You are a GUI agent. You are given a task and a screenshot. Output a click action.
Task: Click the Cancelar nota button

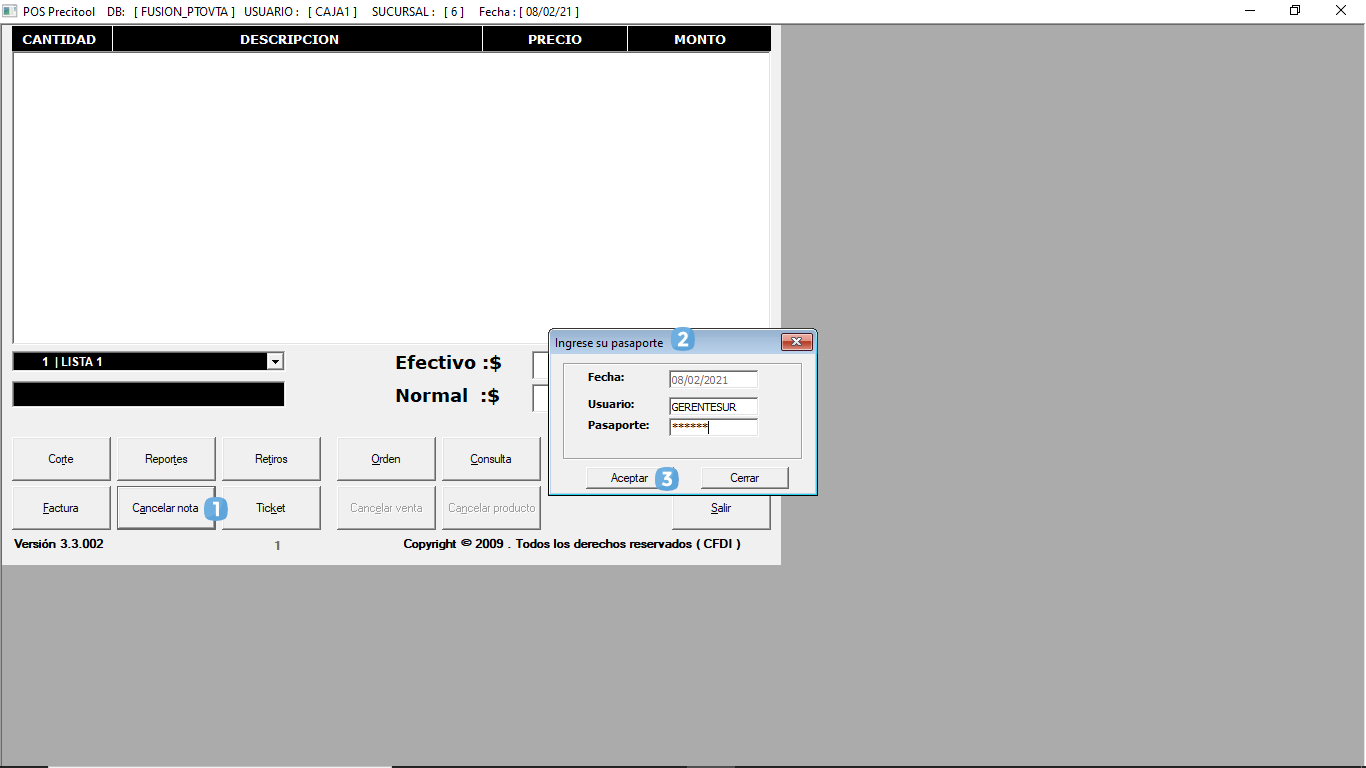(166, 508)
